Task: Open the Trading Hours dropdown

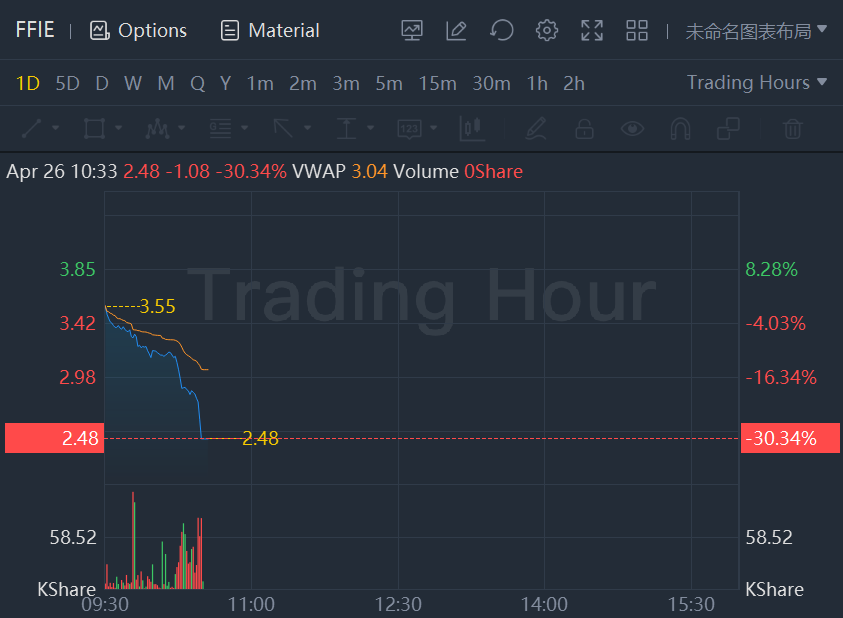Action: (757, 83)
